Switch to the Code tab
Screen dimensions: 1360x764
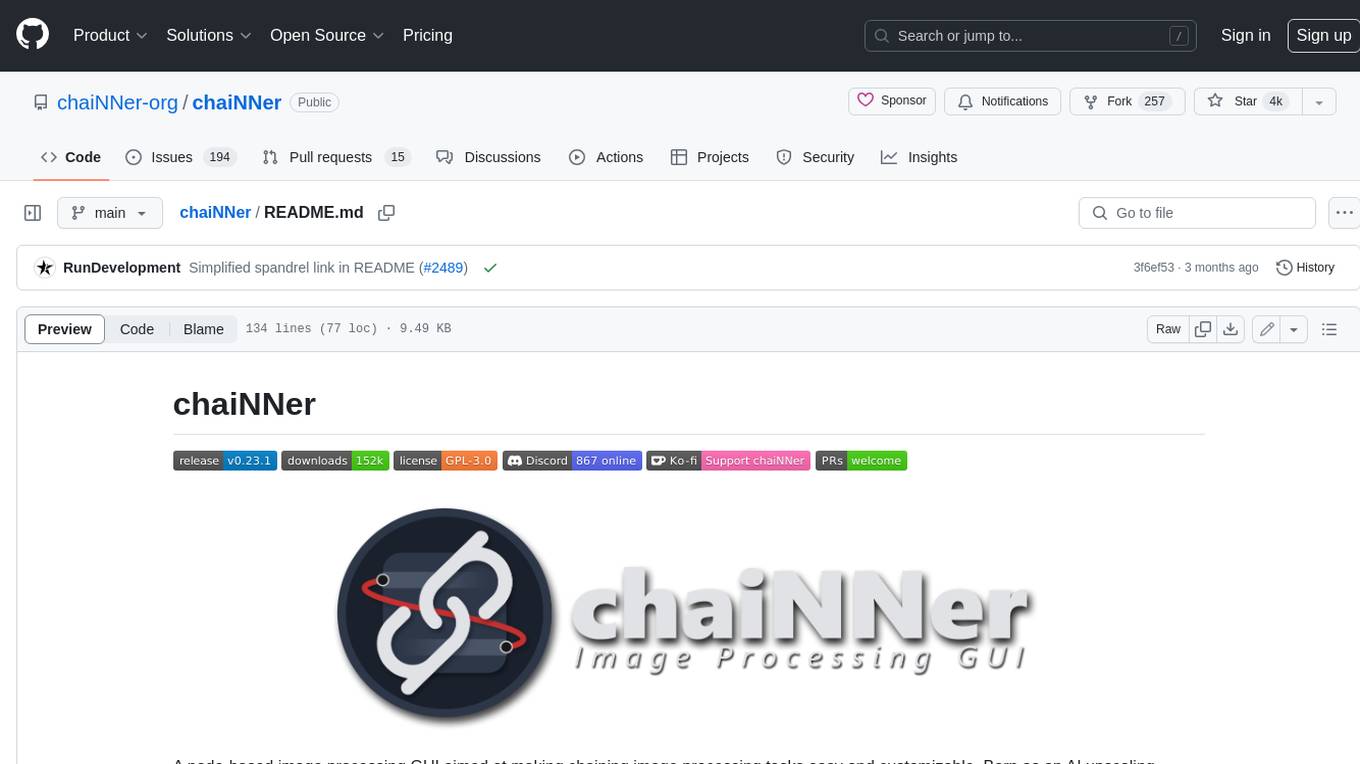(x=70, y=157)
